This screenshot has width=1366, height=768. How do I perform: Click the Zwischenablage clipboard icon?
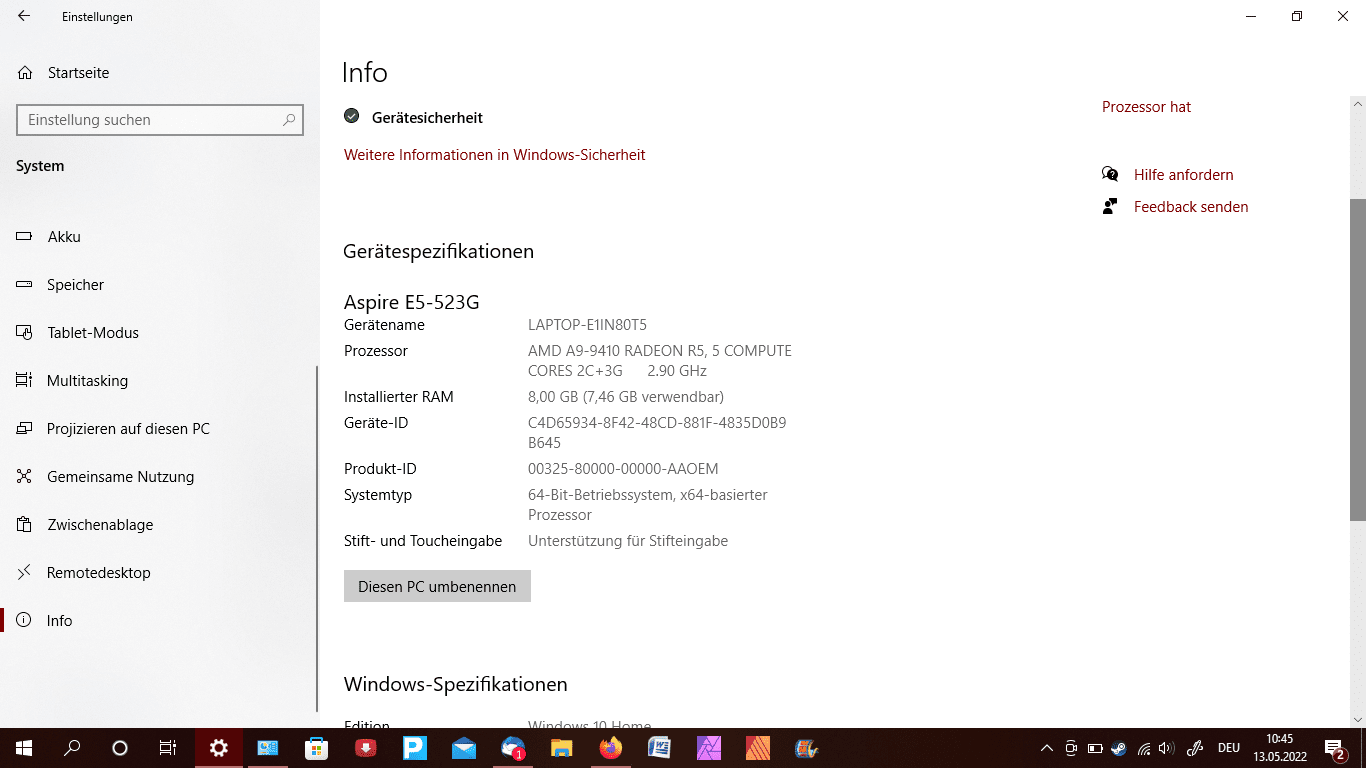tap(25, 525)
